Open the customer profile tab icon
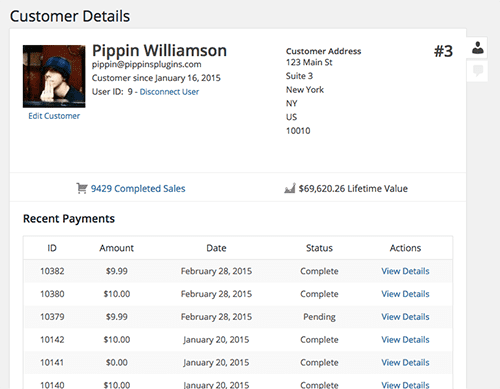500x389 pixels. point(478,48)
